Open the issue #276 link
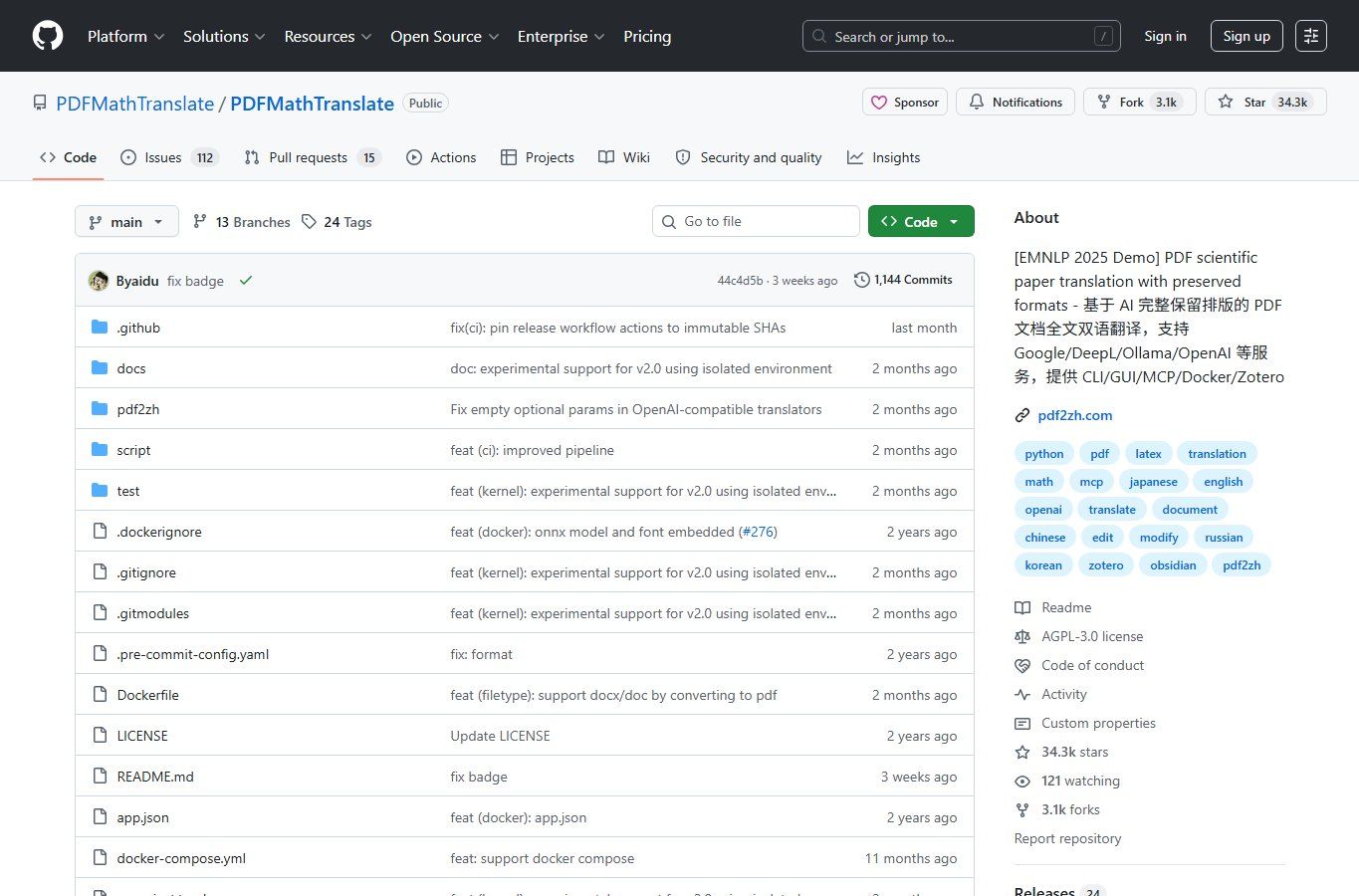The width and height of the screenshot is (1359, 896). pyautogui.click(x=759, y=532)
